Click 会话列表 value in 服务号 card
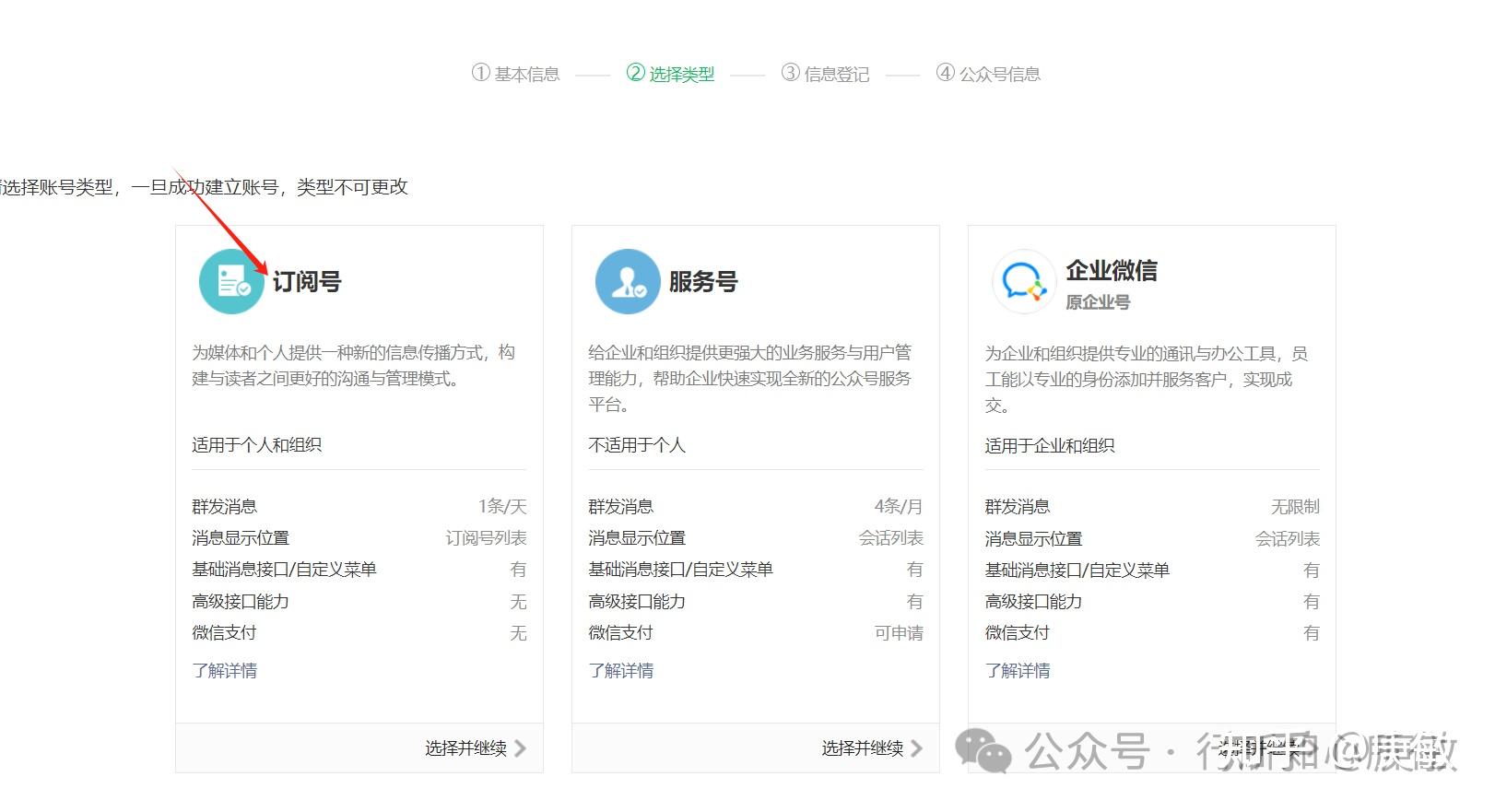This screenshot has height=812, width=1495. pos(891,537)
